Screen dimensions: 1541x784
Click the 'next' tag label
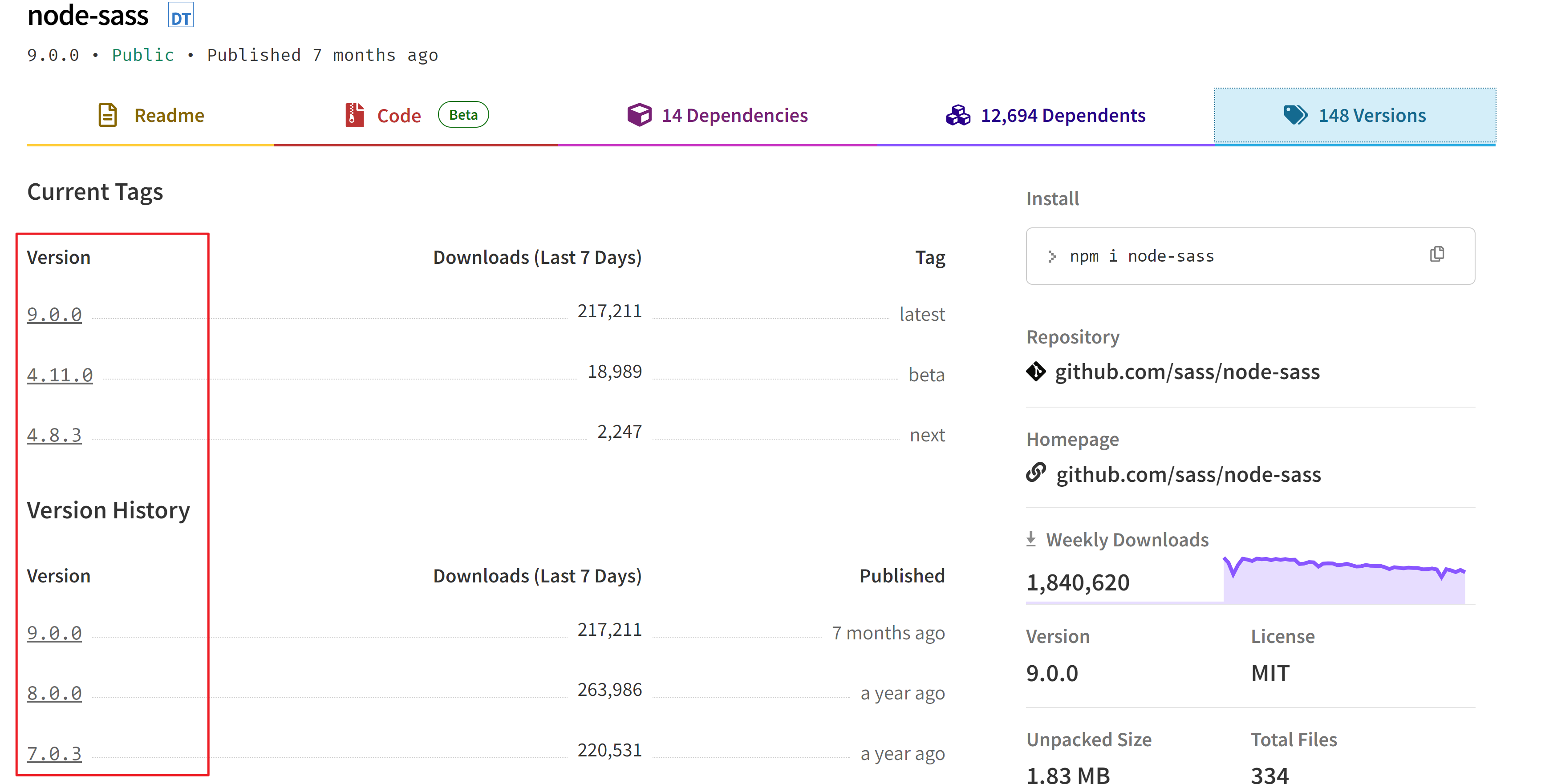tap(927, 435)
